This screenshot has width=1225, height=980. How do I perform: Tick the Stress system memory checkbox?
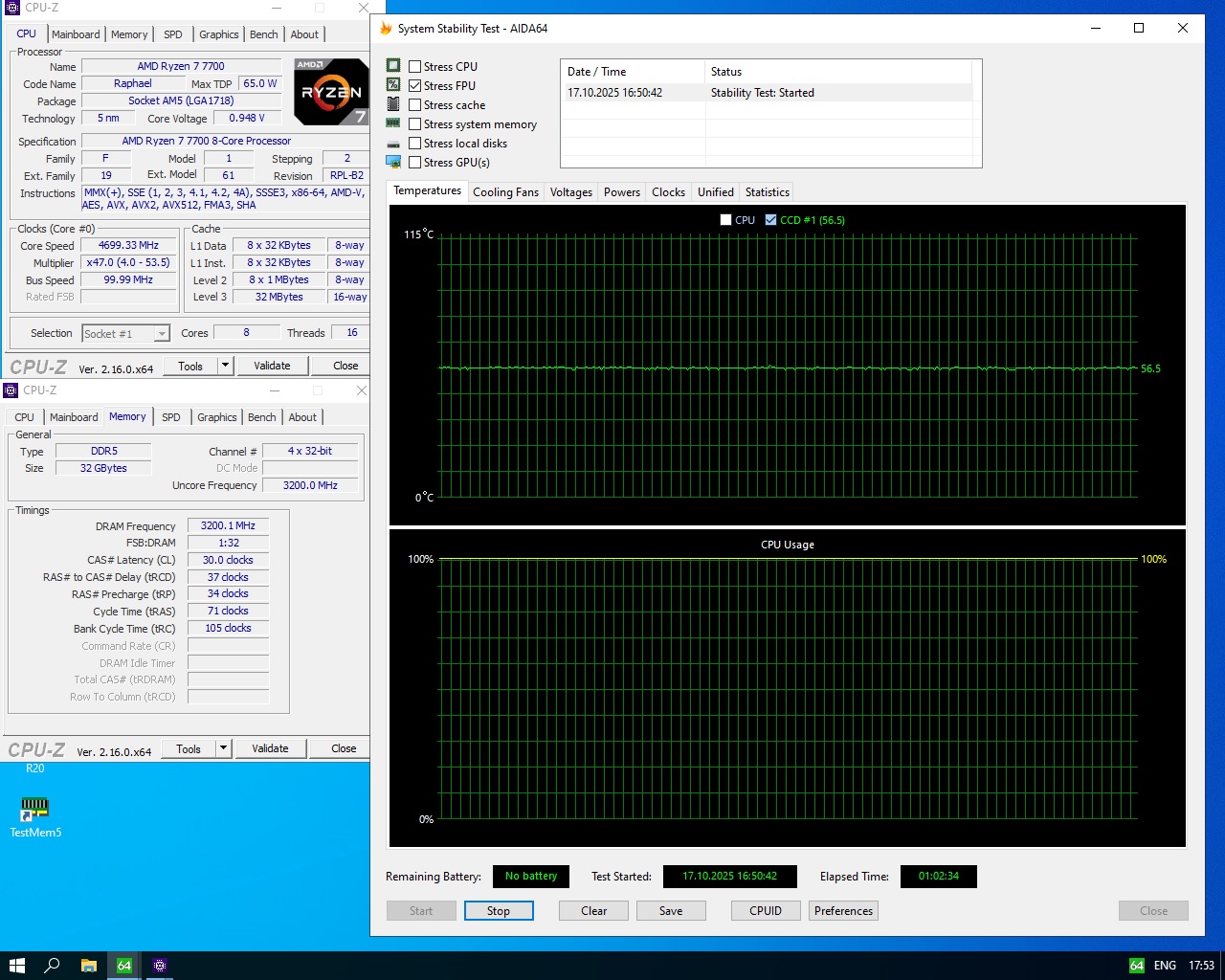[415, 124]
